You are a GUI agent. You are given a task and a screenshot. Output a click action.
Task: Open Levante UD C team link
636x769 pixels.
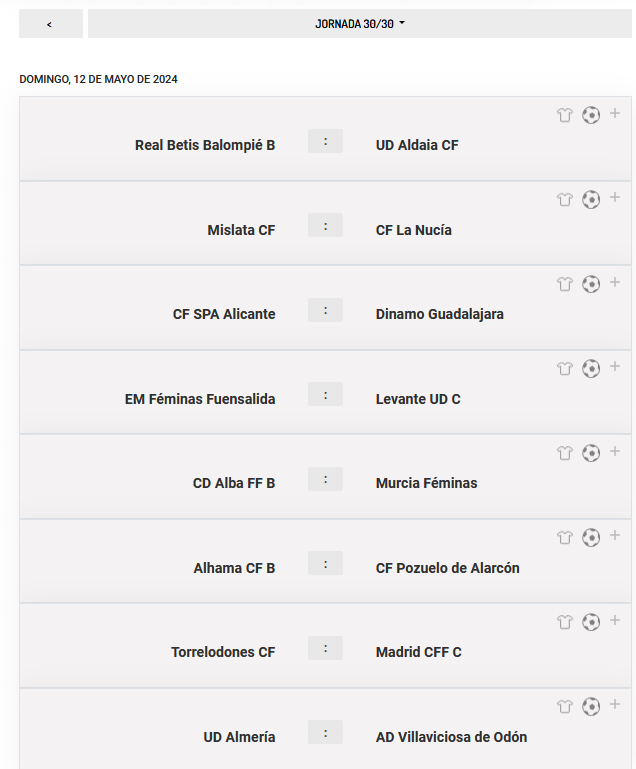pos(418,399)
